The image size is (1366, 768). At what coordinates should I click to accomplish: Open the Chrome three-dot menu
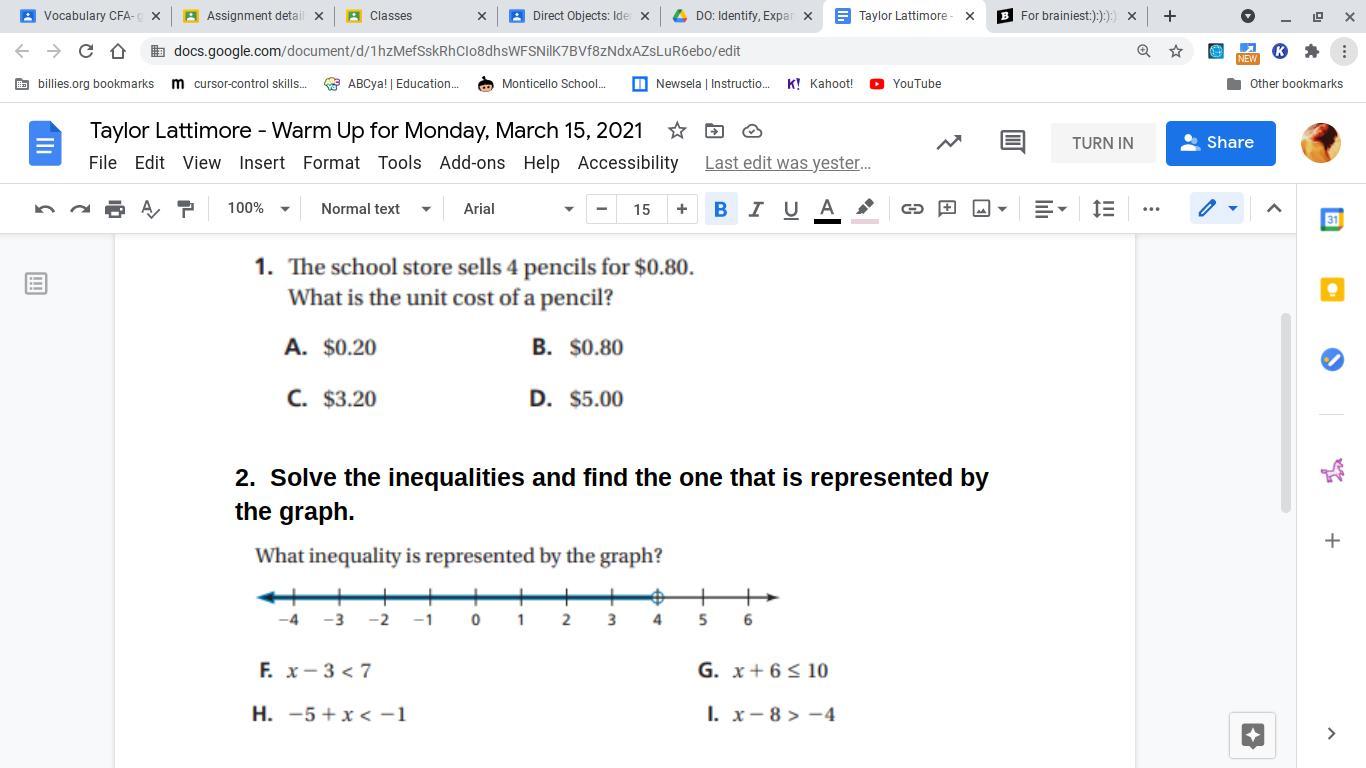1344,51
